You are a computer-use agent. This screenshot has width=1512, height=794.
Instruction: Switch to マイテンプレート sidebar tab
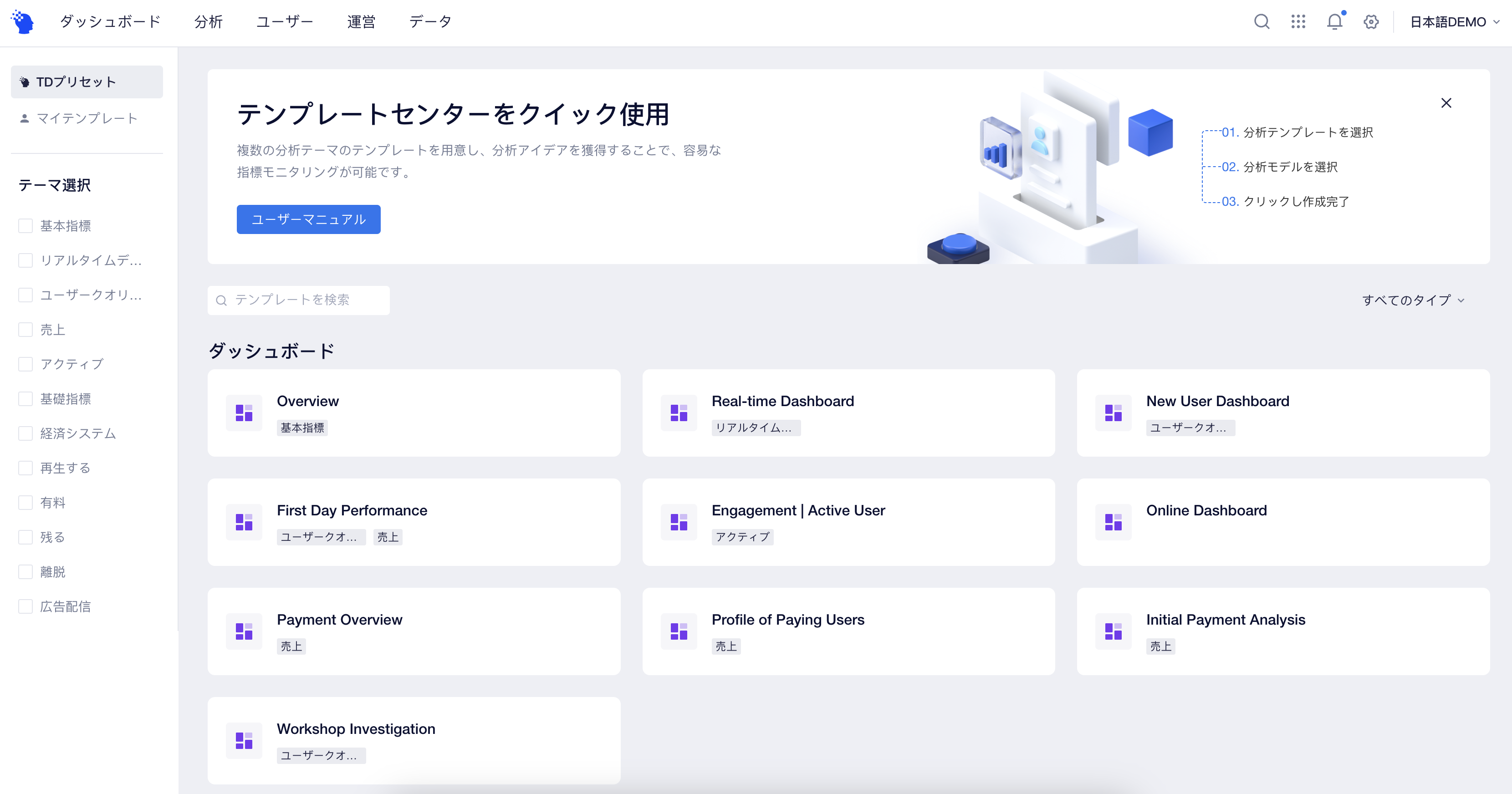(x=87, y=118)
